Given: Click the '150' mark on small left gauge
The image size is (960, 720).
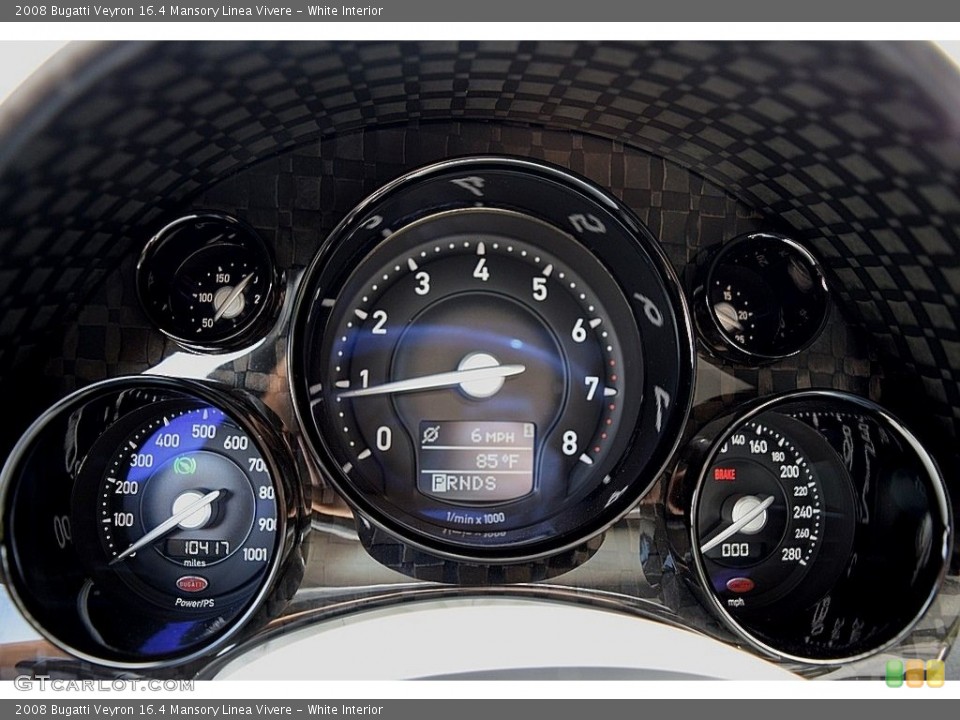Looking at the screenshot, I should tap(222, 279).
